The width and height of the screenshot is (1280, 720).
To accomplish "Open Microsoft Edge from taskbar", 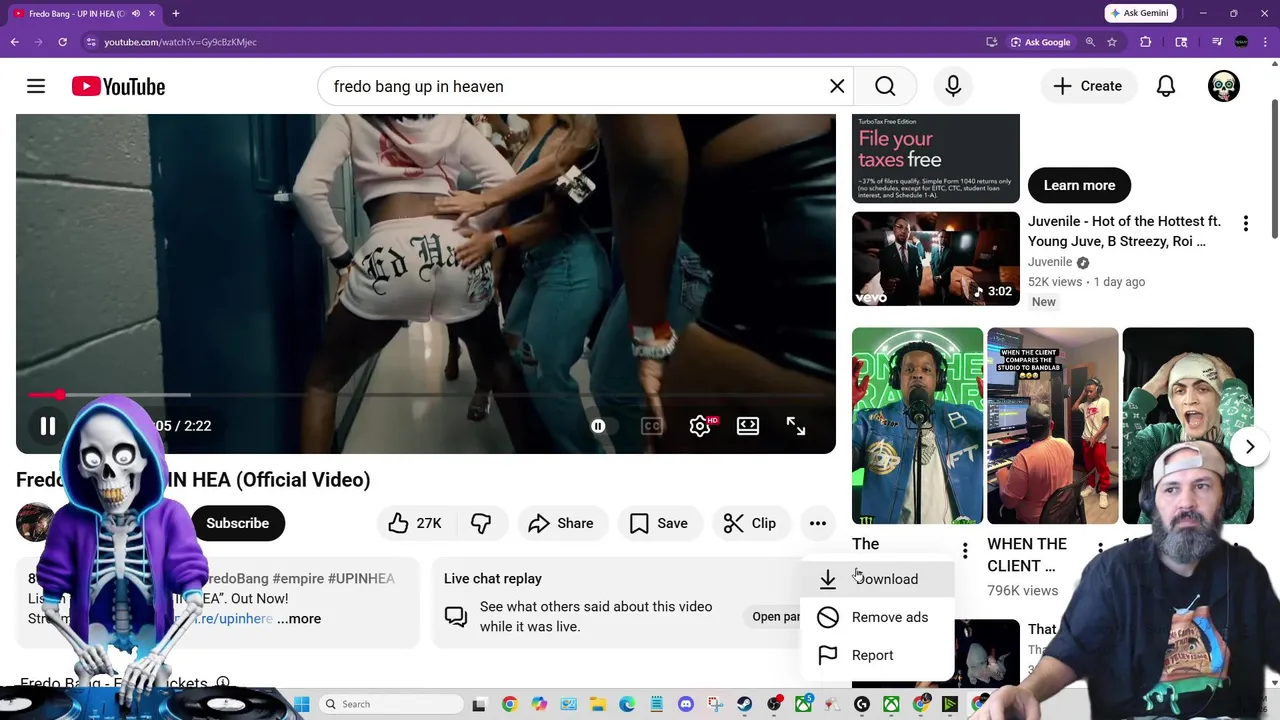I will [627, 704].
